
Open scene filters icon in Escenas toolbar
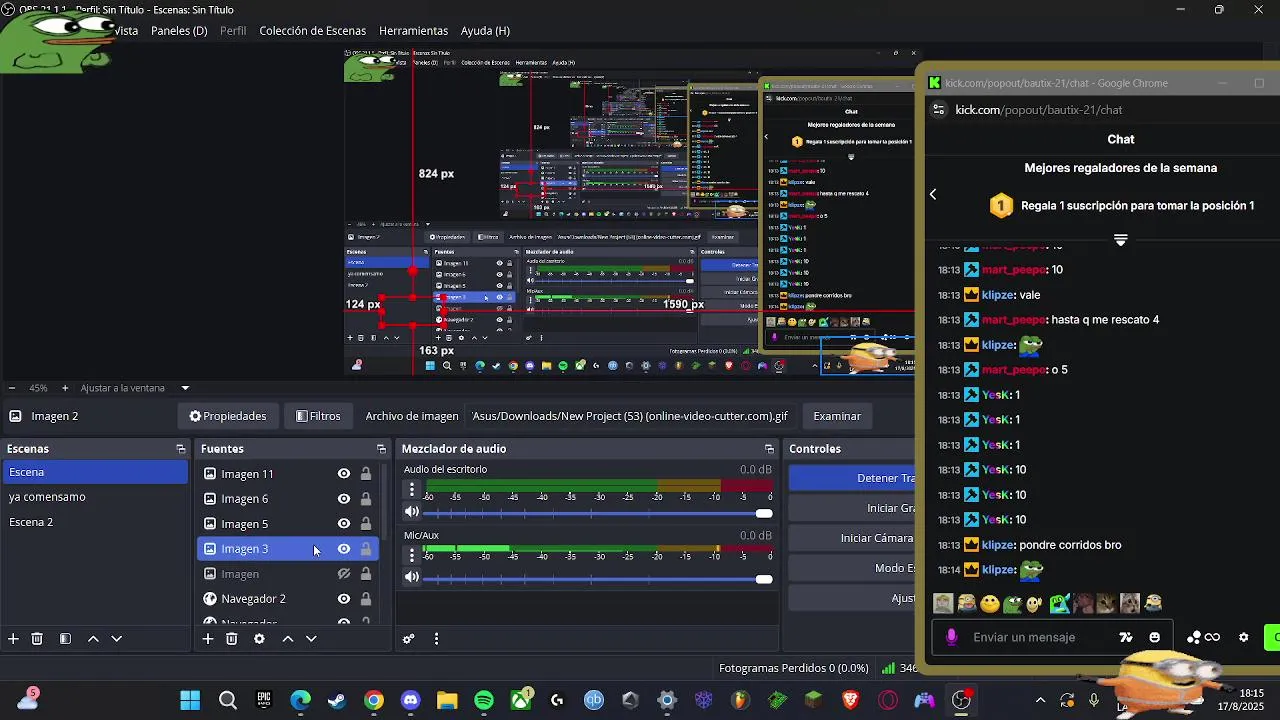[x=65, y=639]
